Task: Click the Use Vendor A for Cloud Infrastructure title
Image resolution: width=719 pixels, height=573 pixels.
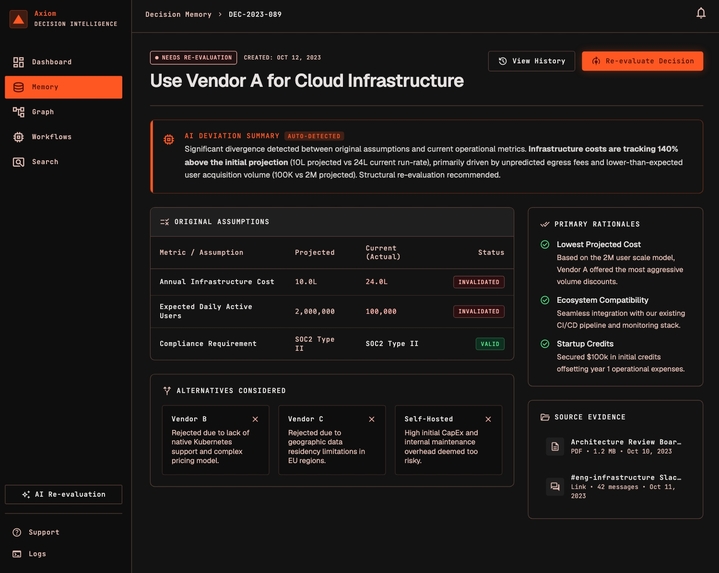Action: point(307,81)
